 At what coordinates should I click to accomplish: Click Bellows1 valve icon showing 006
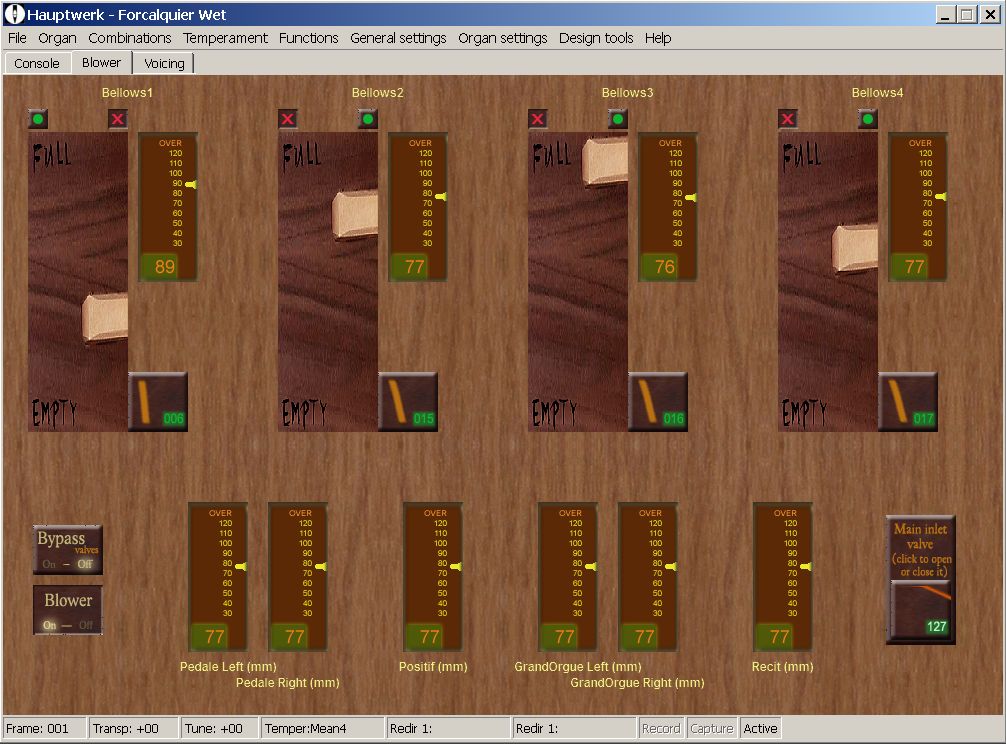click(158, 401)
